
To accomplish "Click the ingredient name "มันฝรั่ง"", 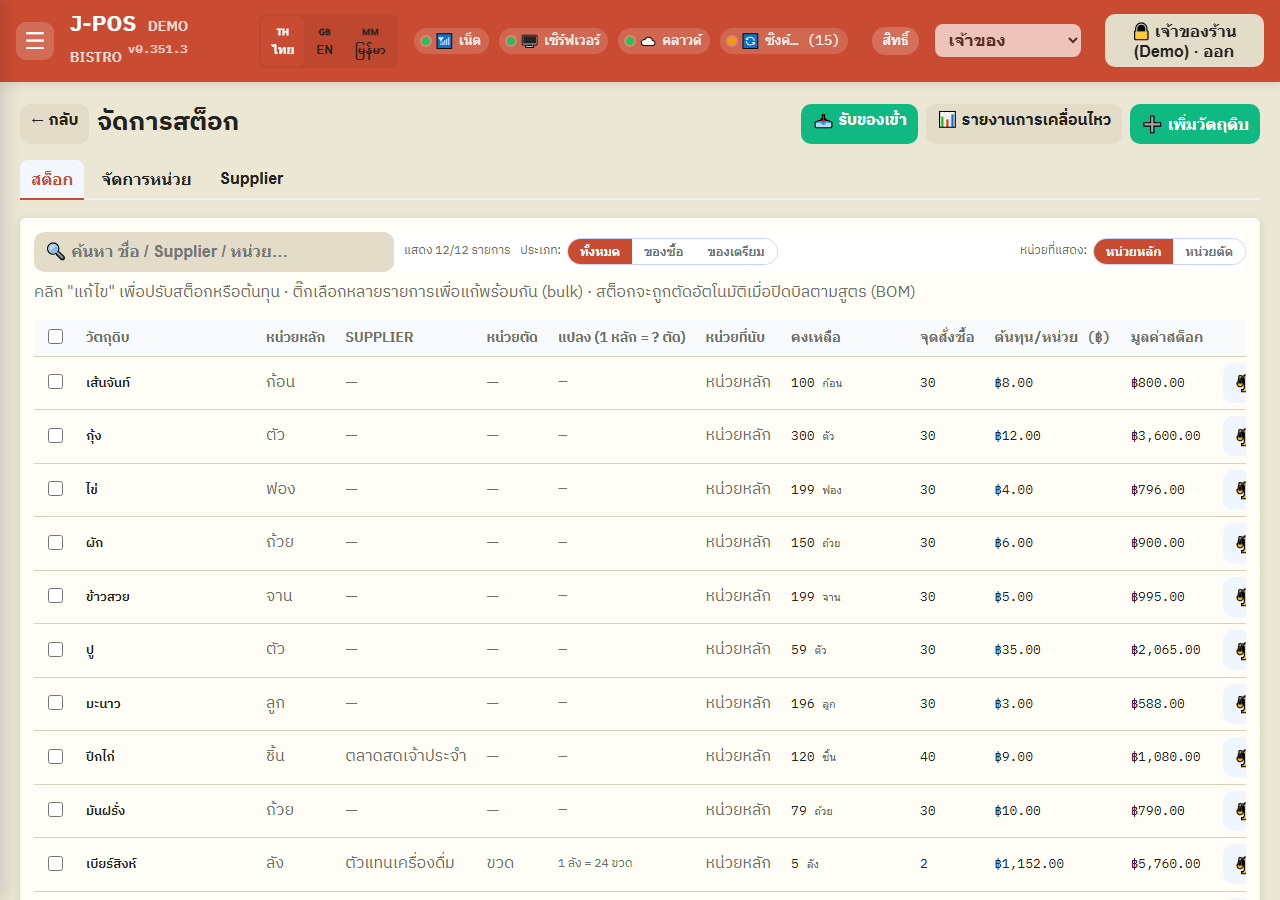I will point(106,810).
